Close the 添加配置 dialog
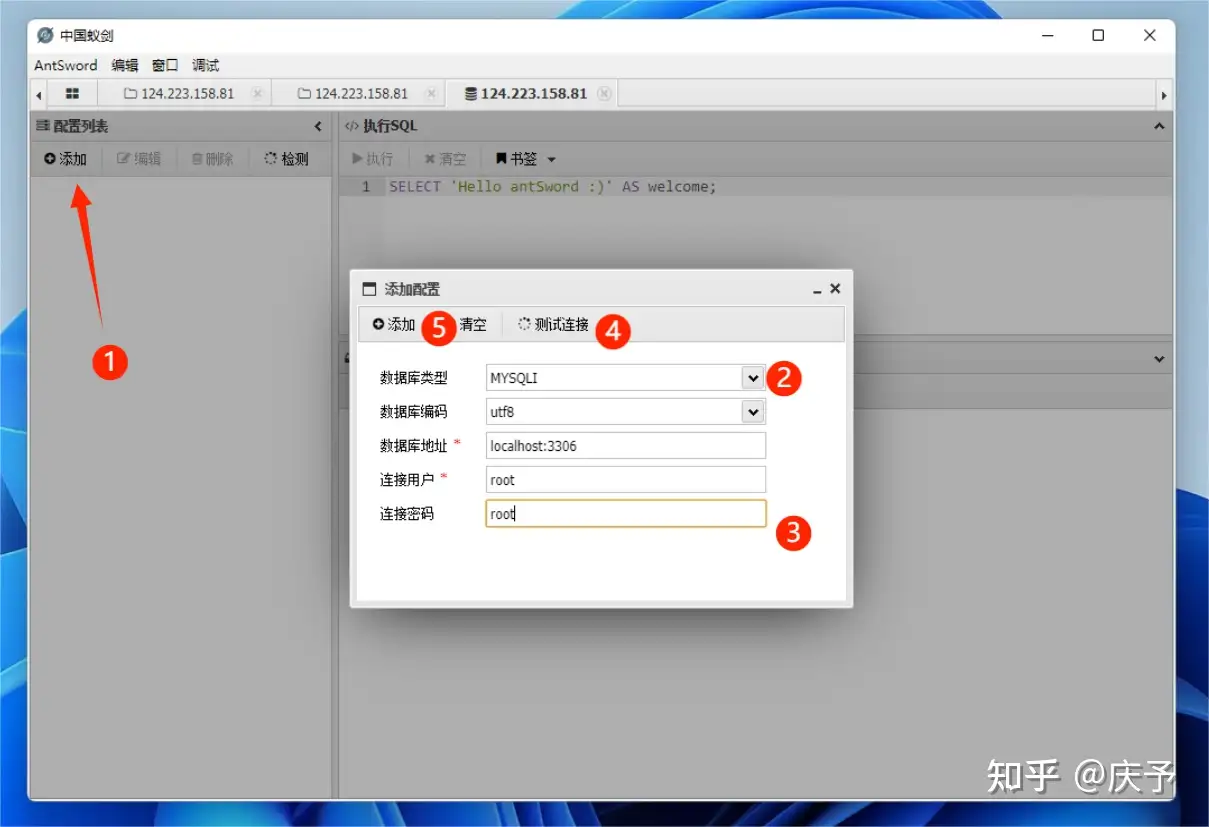 835,288
